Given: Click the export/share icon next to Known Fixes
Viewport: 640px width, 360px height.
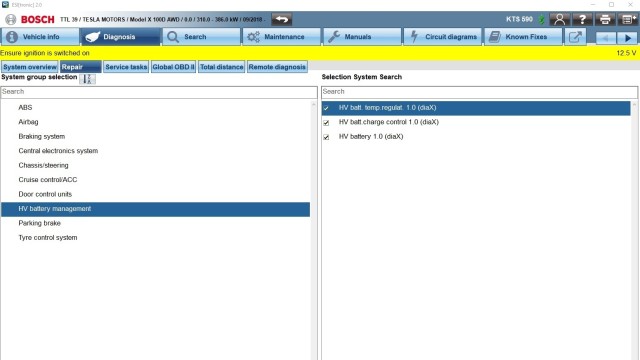Looking at the screenshot, I should coord(575,37).
